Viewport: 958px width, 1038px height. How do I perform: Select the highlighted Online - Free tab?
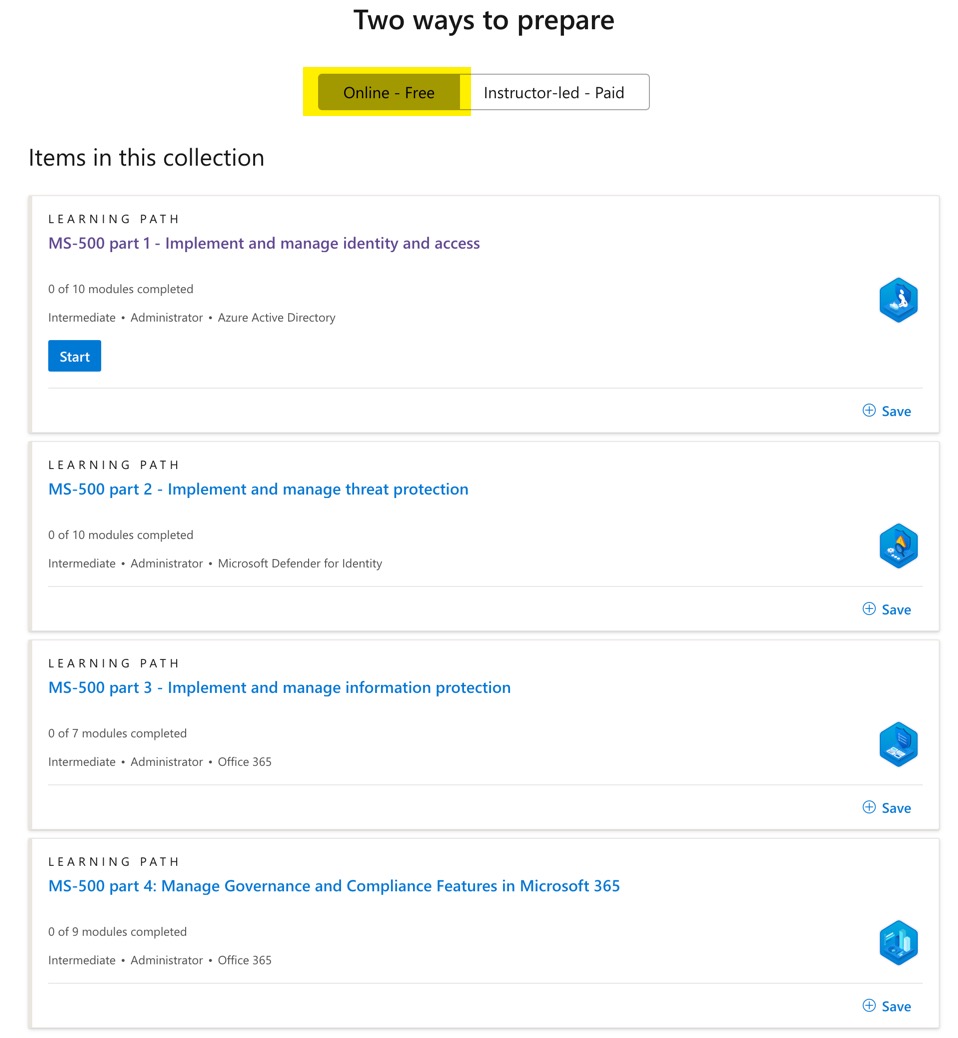point(387,92)
